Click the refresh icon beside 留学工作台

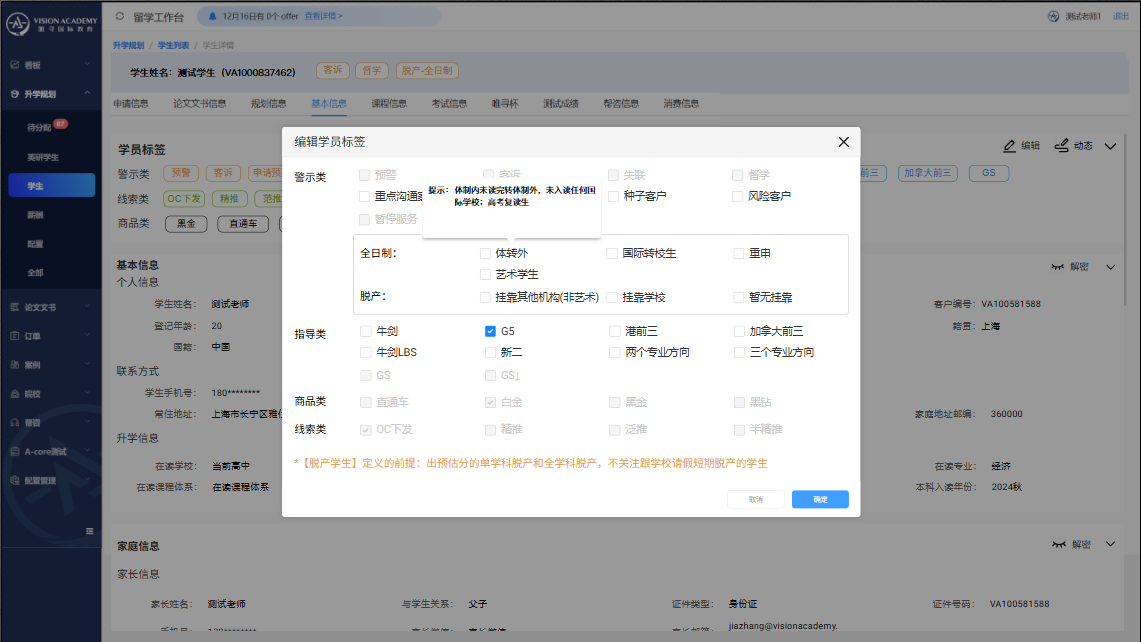point(120,16)
